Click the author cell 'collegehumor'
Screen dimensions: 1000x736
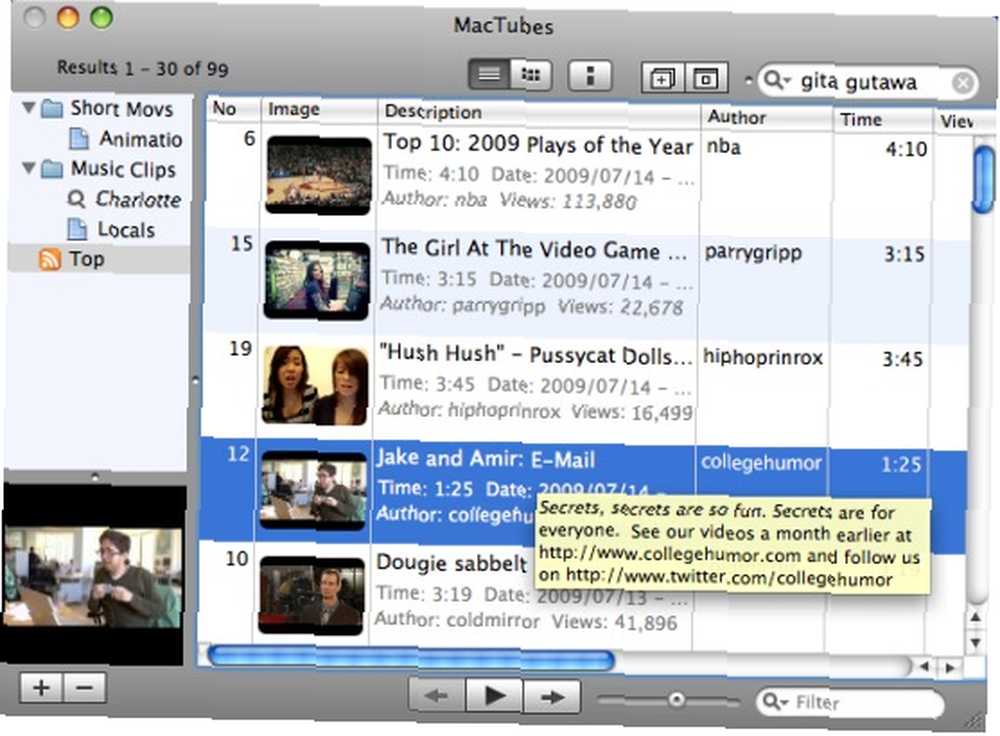click(761, 462)
